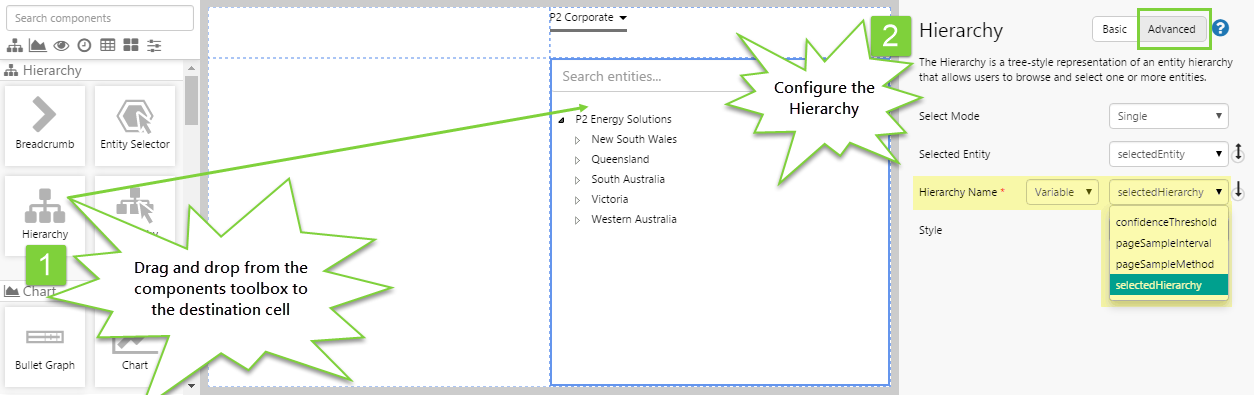Select the area chart category filter icon
This screenshot has width=1254, height=395.
click(x=38, y=45)
